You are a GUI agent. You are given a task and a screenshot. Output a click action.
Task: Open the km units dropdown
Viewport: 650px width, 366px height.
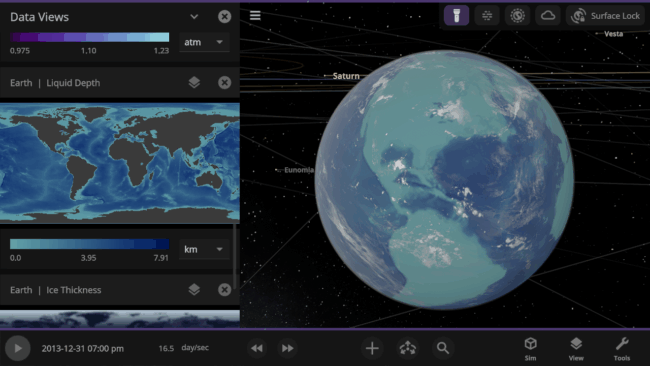pos(204,249)
